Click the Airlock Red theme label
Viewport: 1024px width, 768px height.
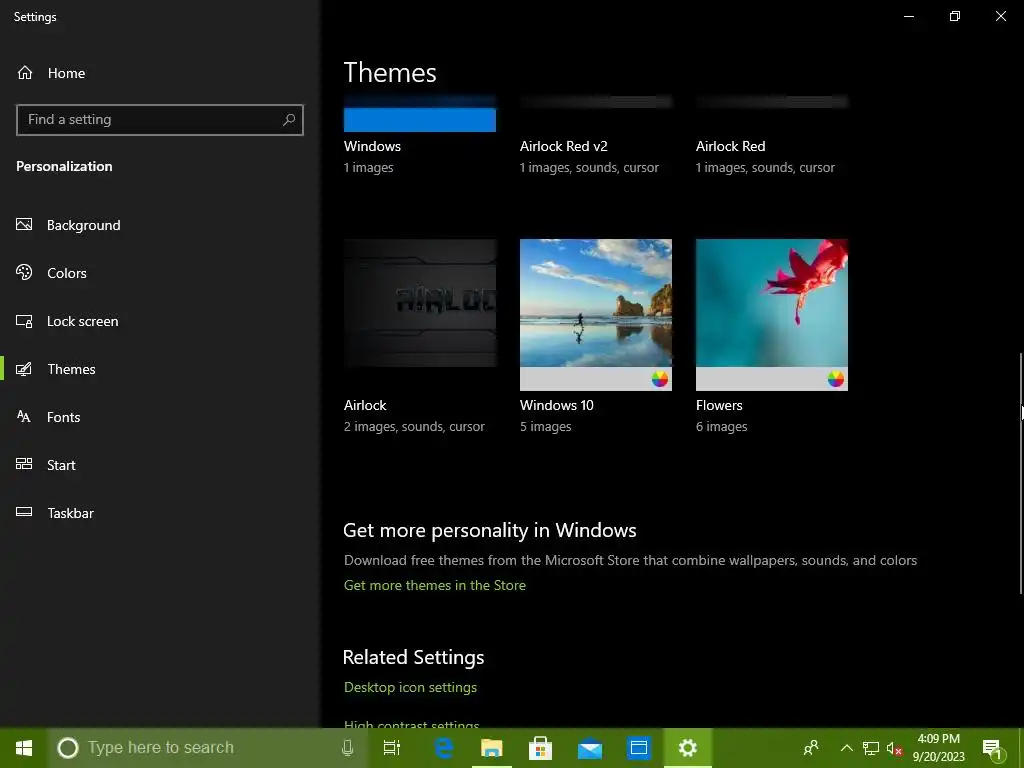731,146
